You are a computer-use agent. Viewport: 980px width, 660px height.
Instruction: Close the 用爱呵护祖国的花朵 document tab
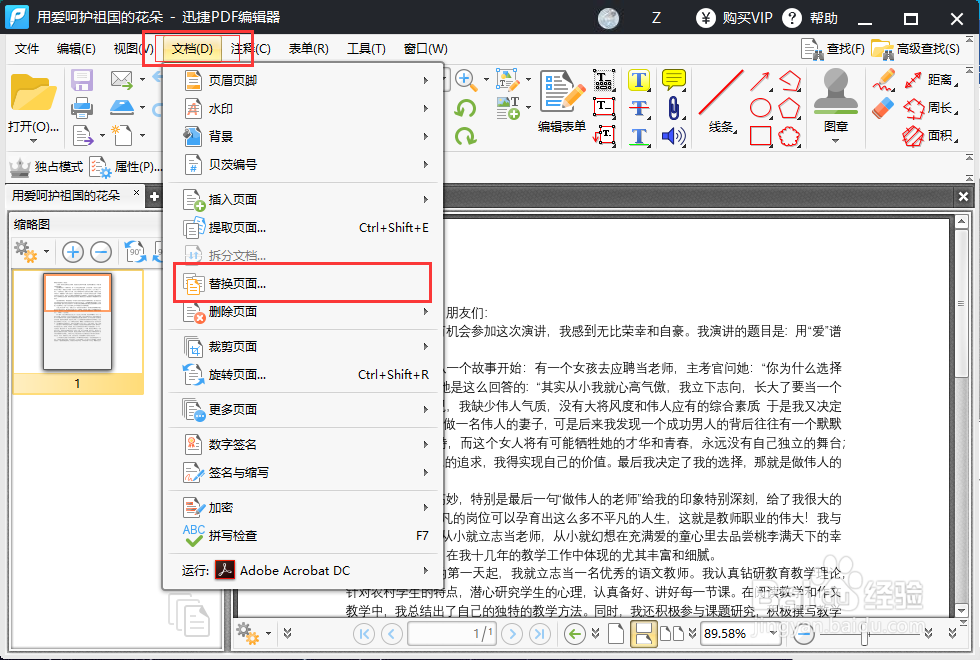pos(136,193)
